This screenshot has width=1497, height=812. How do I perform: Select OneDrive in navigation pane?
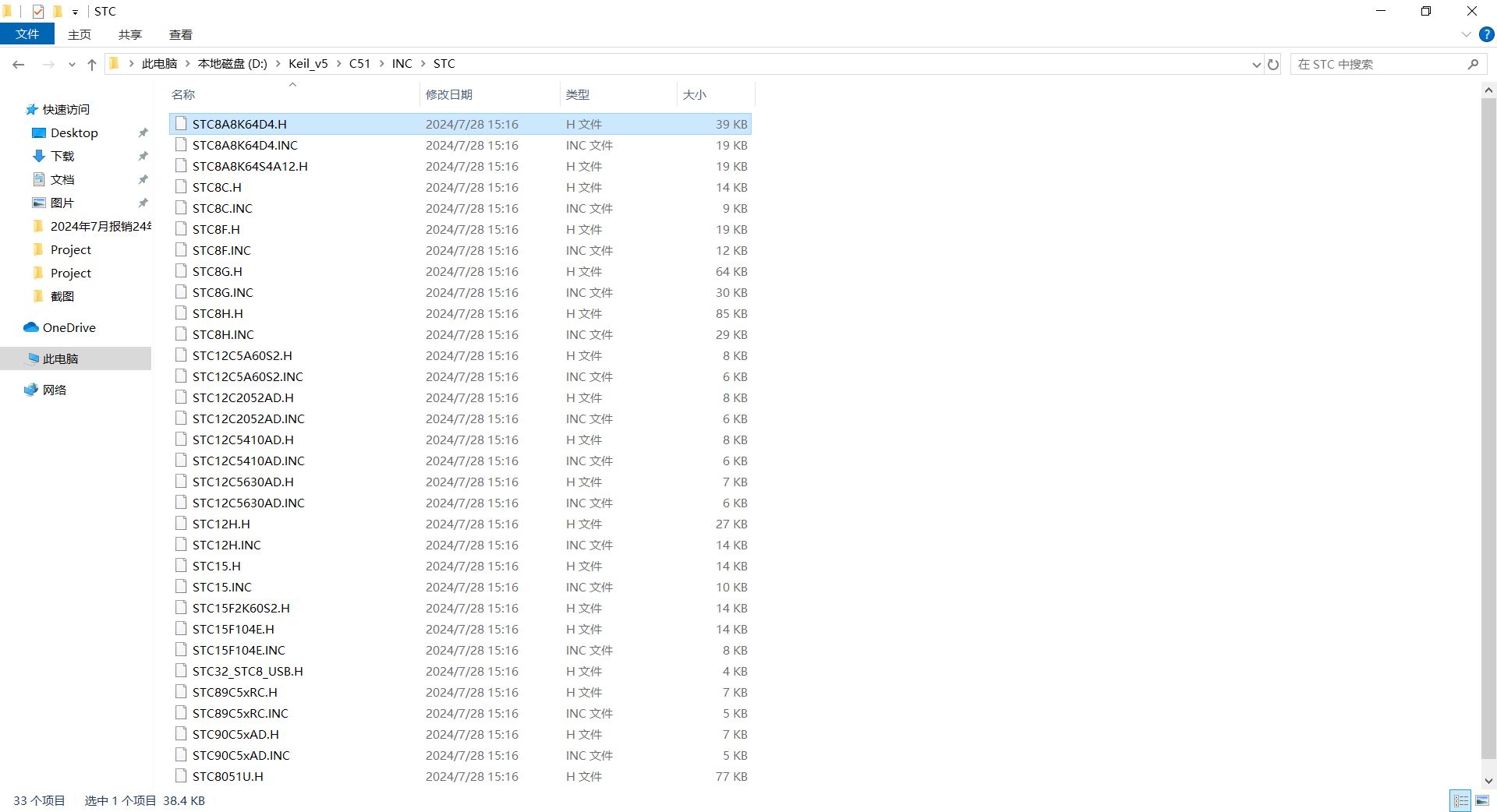69,327
